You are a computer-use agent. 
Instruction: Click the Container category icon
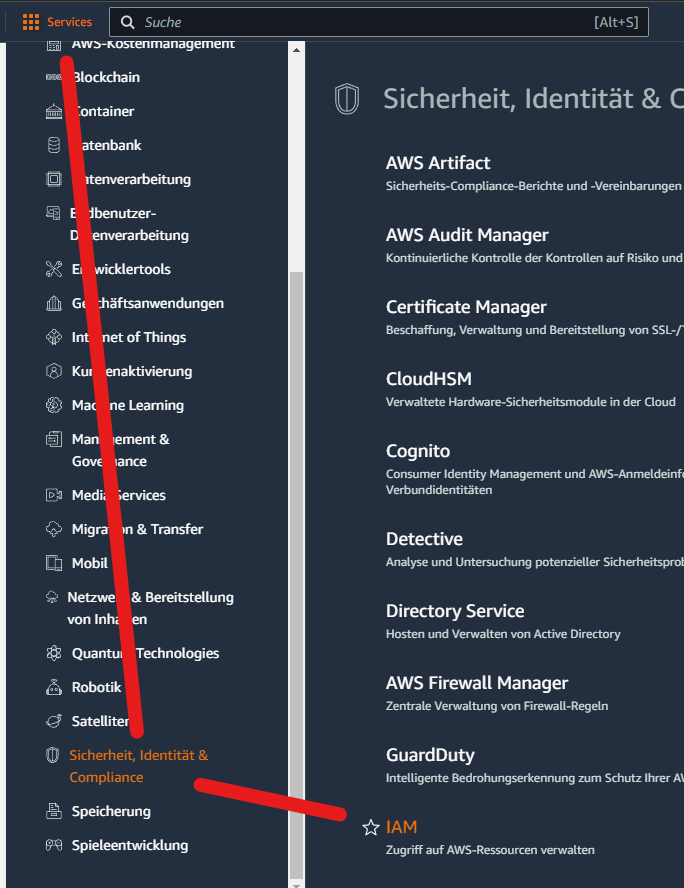point(54,111)
